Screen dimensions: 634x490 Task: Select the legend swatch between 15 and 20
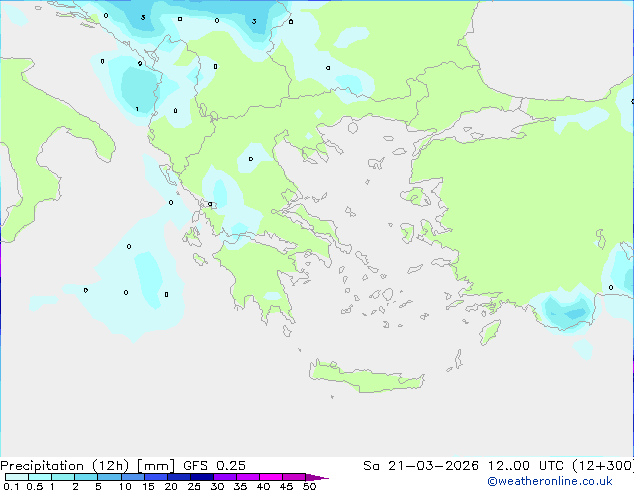click(x=155, y=477)
